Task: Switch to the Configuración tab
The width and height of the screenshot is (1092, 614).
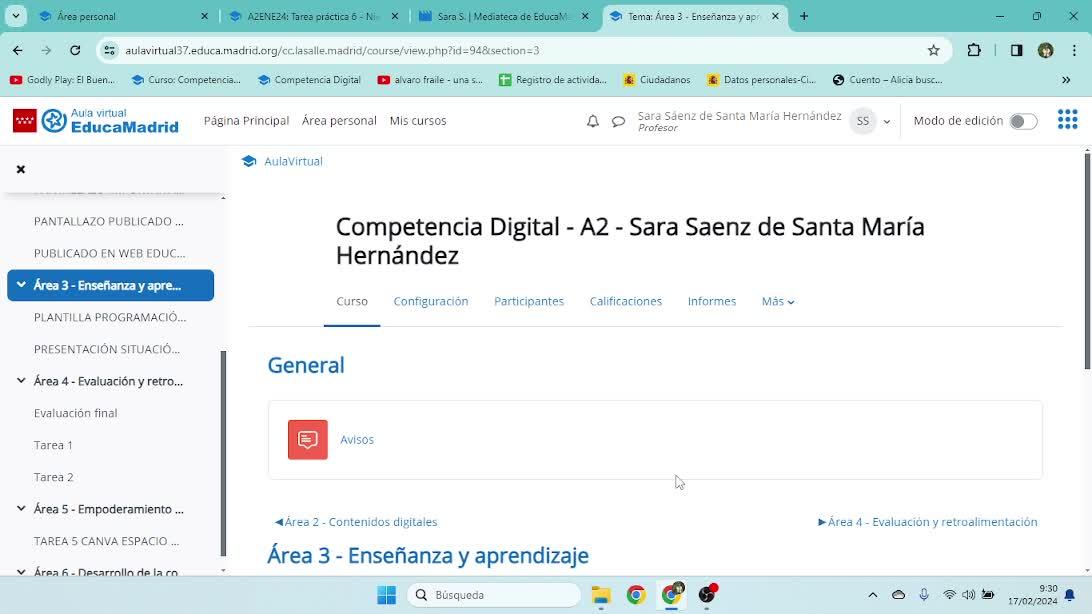Action: pyautogui.click(x=430, y=301)
